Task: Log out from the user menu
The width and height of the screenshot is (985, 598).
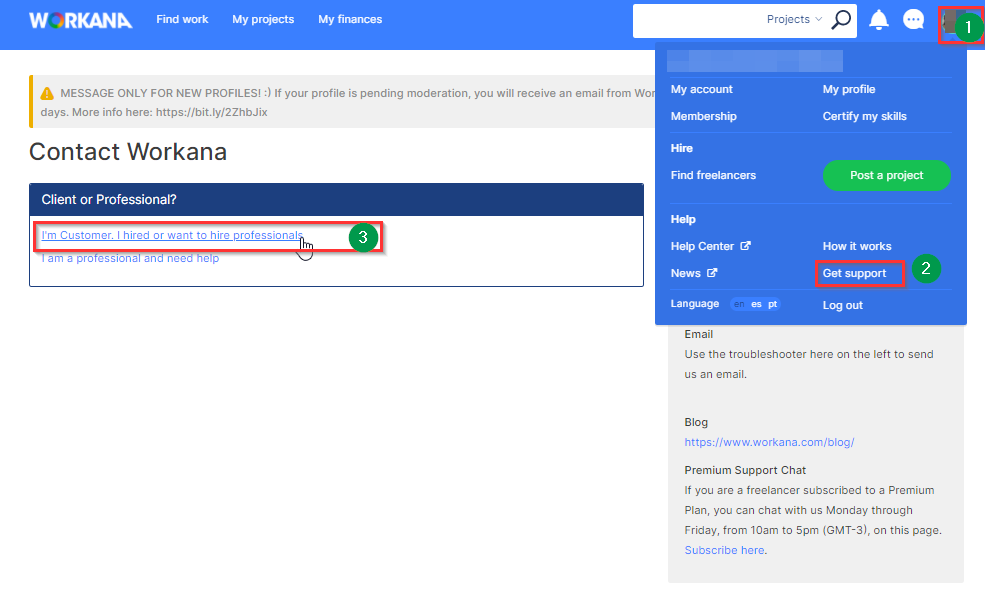Action: 842,305
